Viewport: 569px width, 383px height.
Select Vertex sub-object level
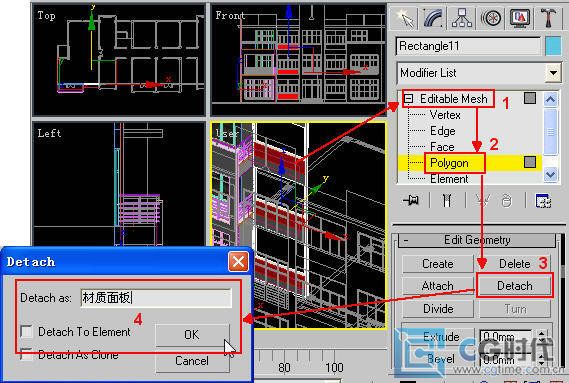pos(445,115)
